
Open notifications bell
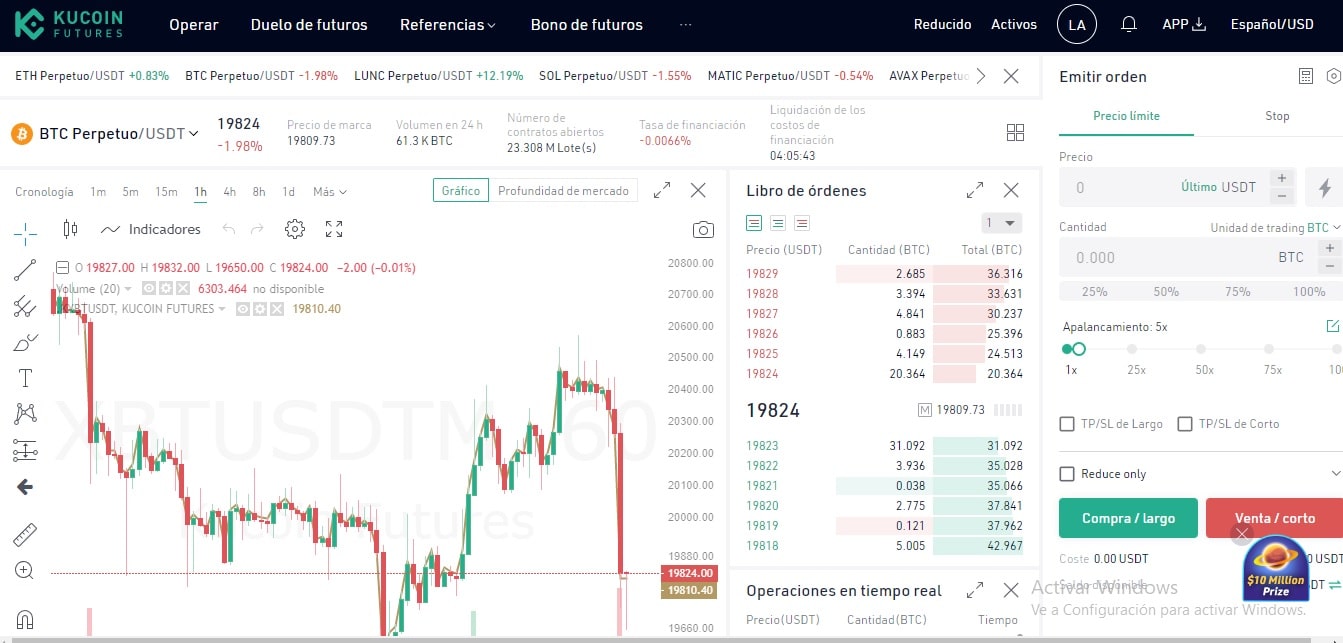pos(1129,24)
